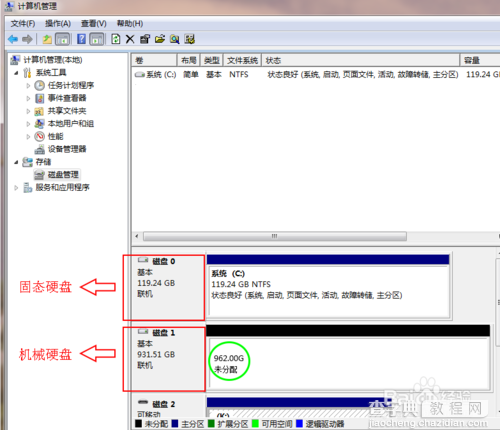The image size is (500, 430).
Task: Click the Up one level folder icon
Action: (47, 39)
